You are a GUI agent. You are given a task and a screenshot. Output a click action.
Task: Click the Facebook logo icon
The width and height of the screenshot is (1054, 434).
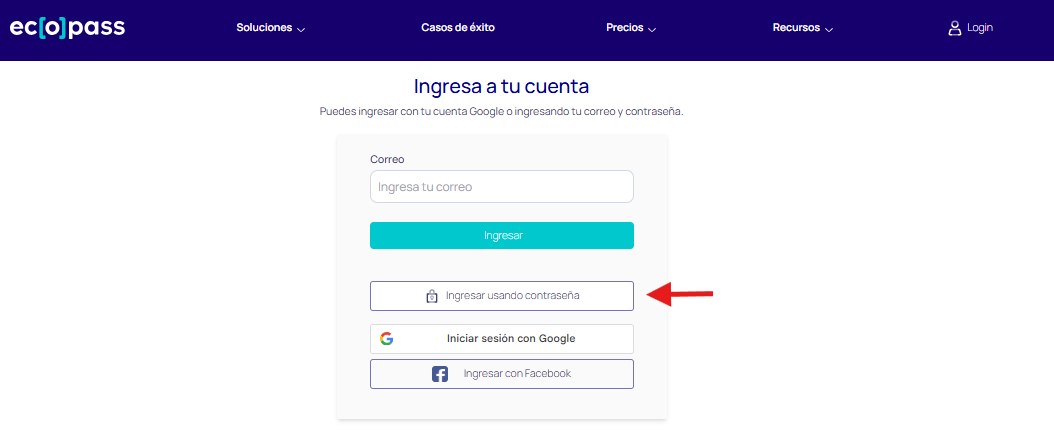click(440, 374)
